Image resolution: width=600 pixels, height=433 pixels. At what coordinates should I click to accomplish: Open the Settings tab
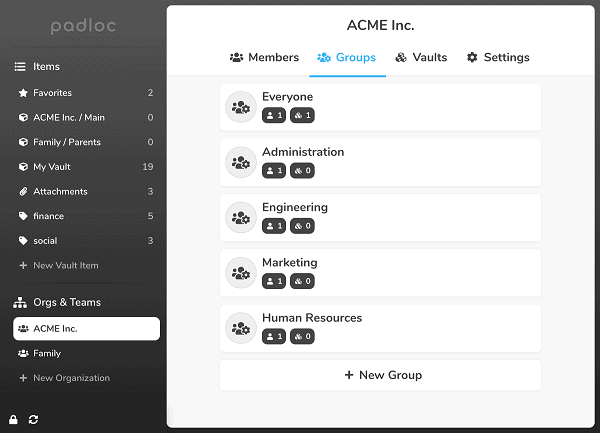(498, 57)
